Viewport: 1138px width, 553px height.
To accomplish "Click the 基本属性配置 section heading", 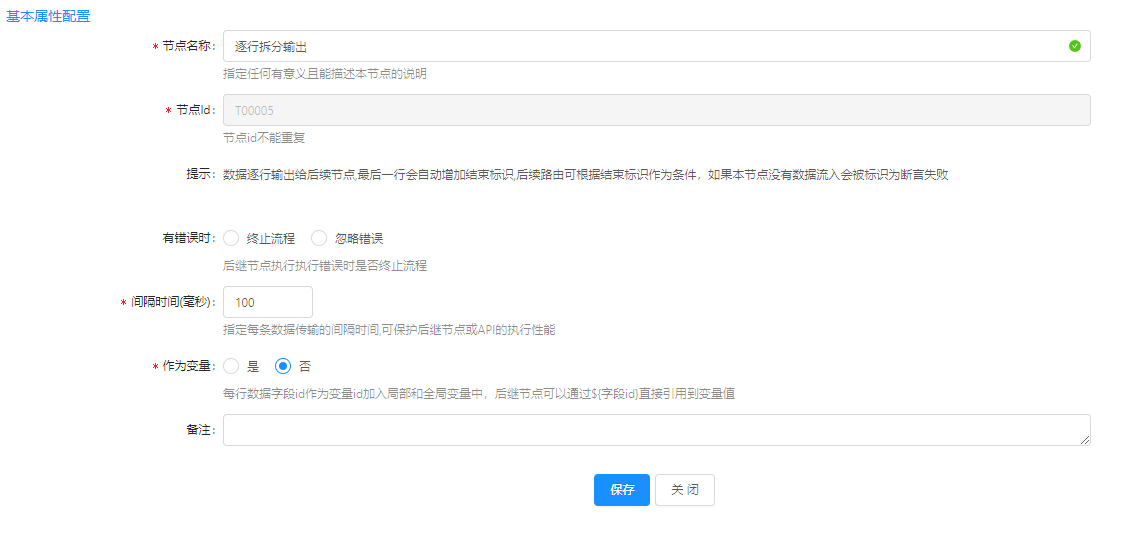I will click(x=48, y=16).
